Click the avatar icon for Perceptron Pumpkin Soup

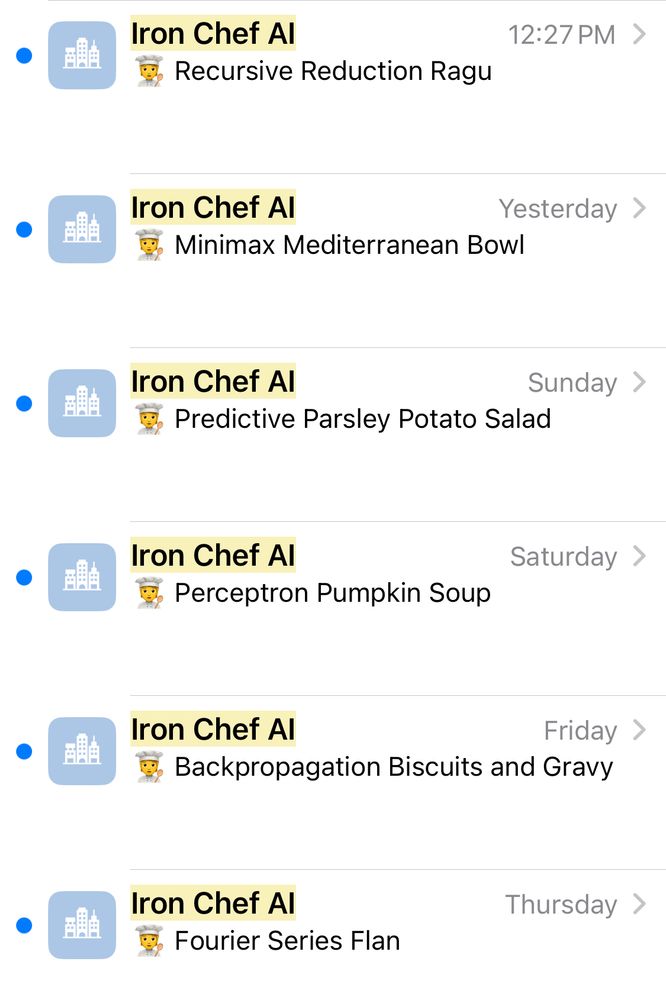pos(81,577)
